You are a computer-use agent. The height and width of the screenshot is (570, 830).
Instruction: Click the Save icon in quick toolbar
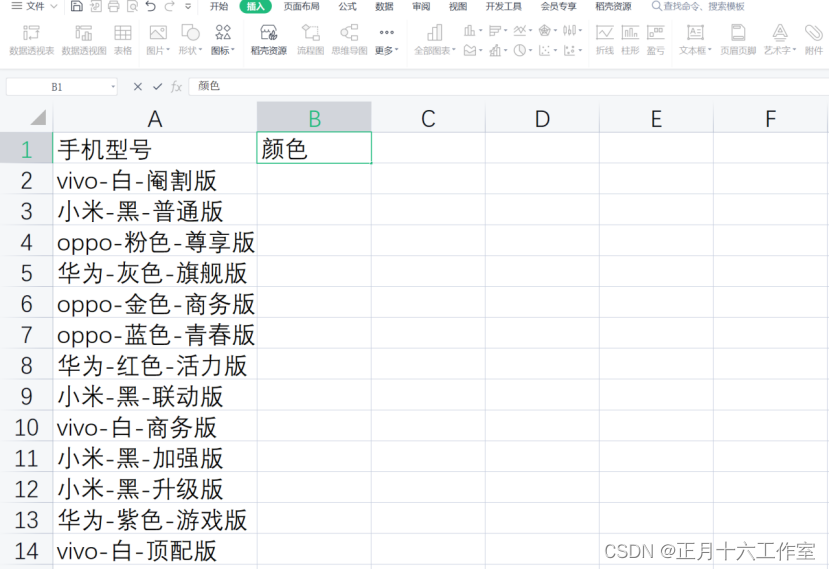77,6
